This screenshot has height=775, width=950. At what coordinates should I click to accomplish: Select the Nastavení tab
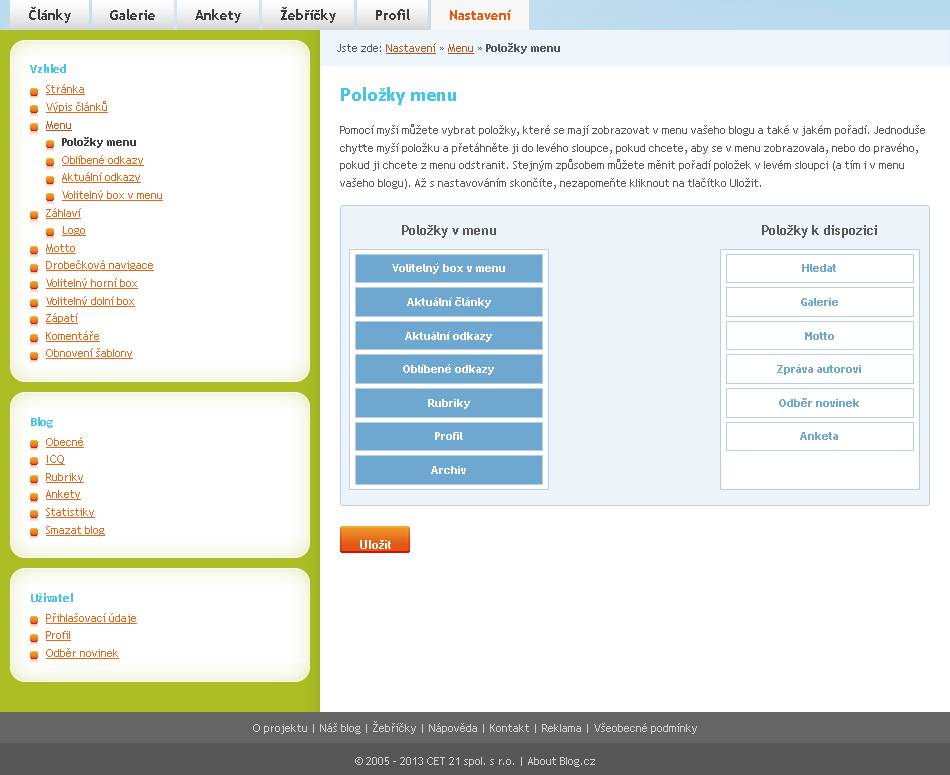(479, 15)
